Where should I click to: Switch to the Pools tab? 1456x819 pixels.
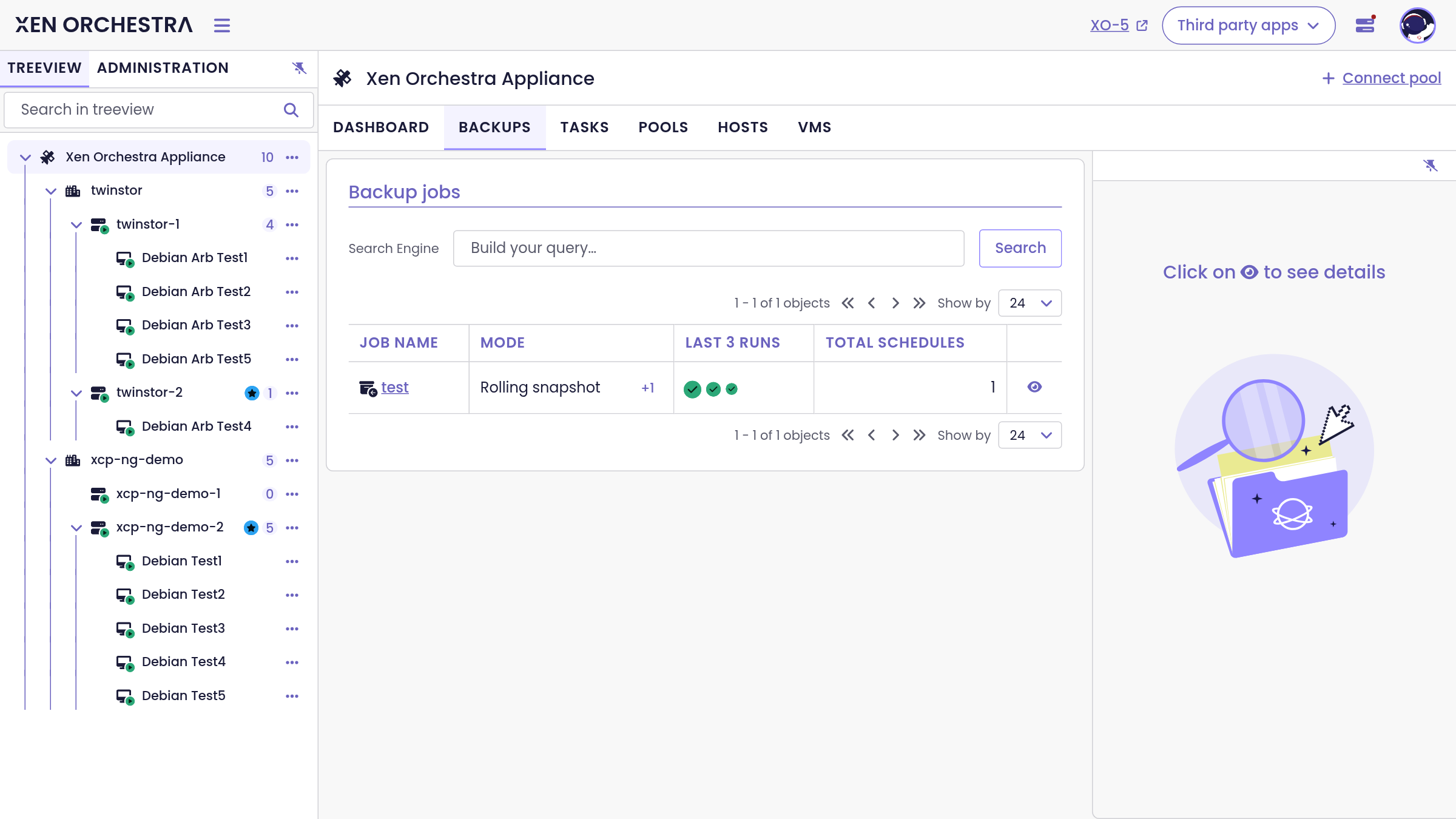[663, 127]
